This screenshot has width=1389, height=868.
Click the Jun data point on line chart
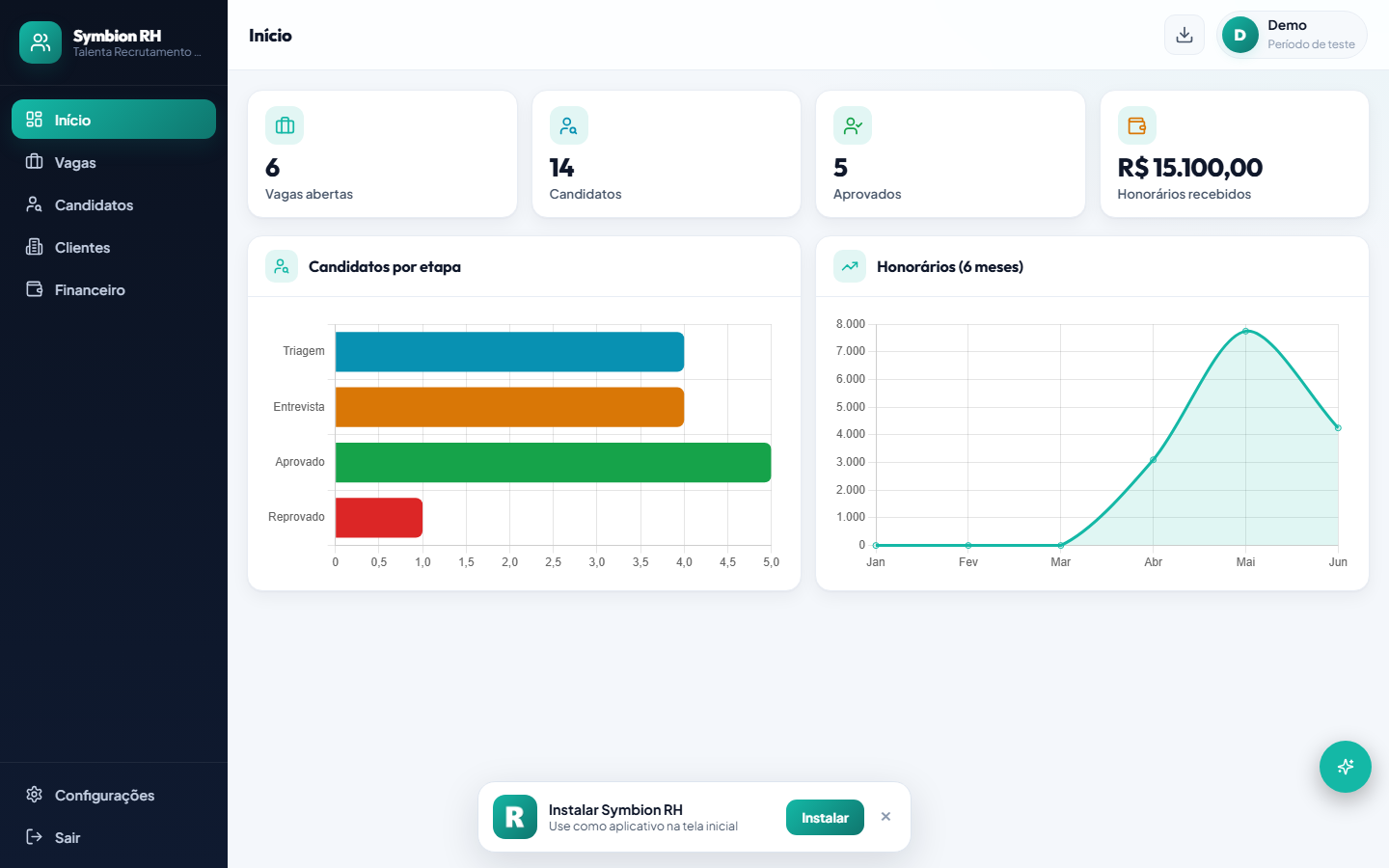pyautogui.click(x=1338, y=427)
